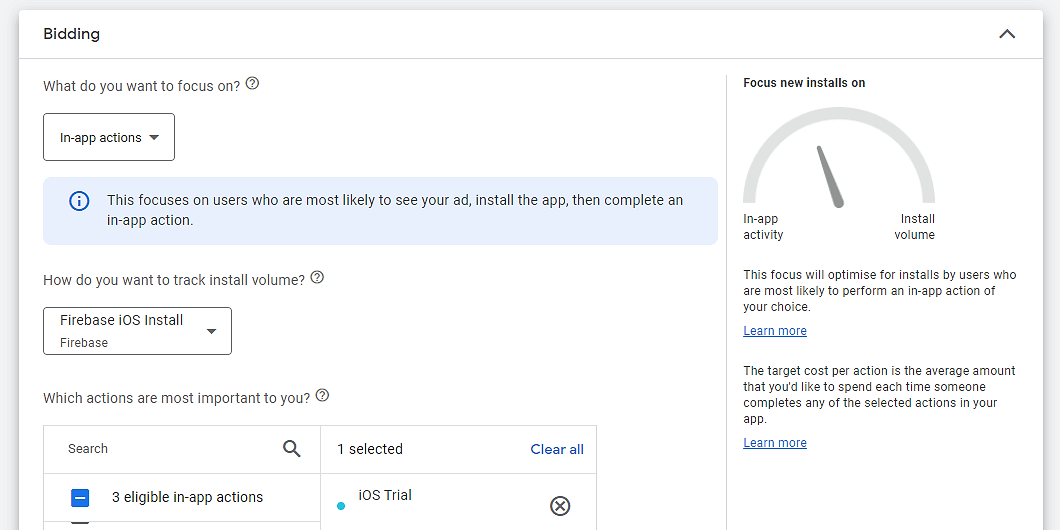The height and width of the screenshot is (530, 1060).
Task: Open help for 'What do you want to focus on?'
Action: pos(252,84)
